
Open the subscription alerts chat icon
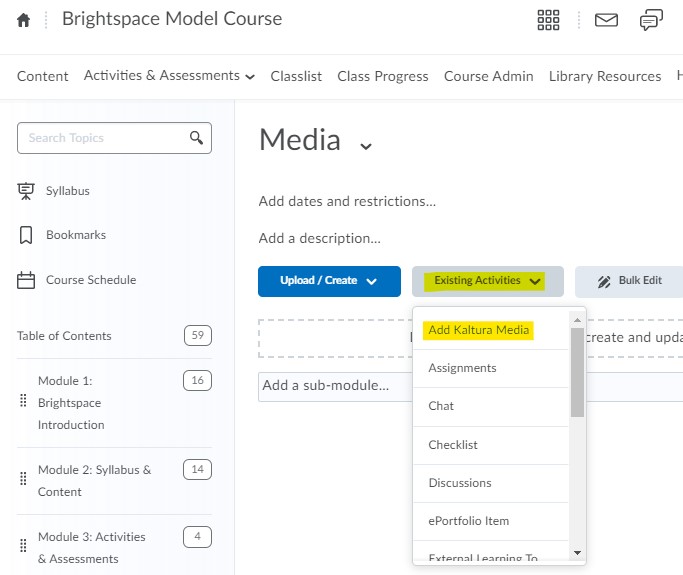point(651,20)
